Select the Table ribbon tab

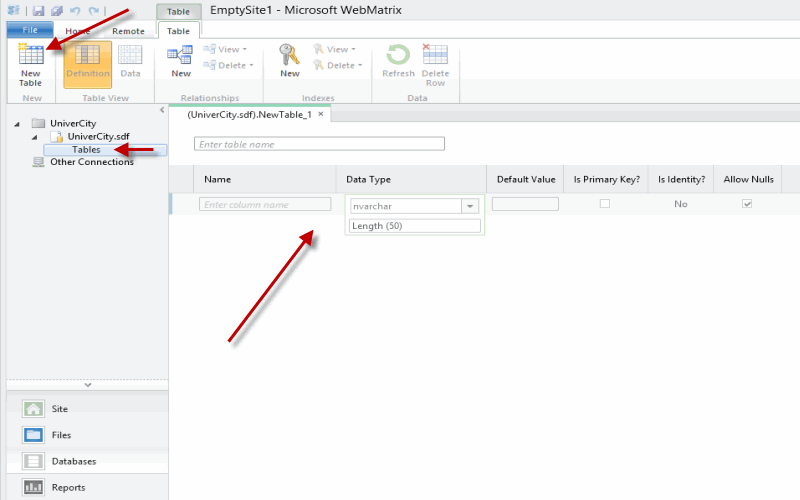click(x=178, y=31)
